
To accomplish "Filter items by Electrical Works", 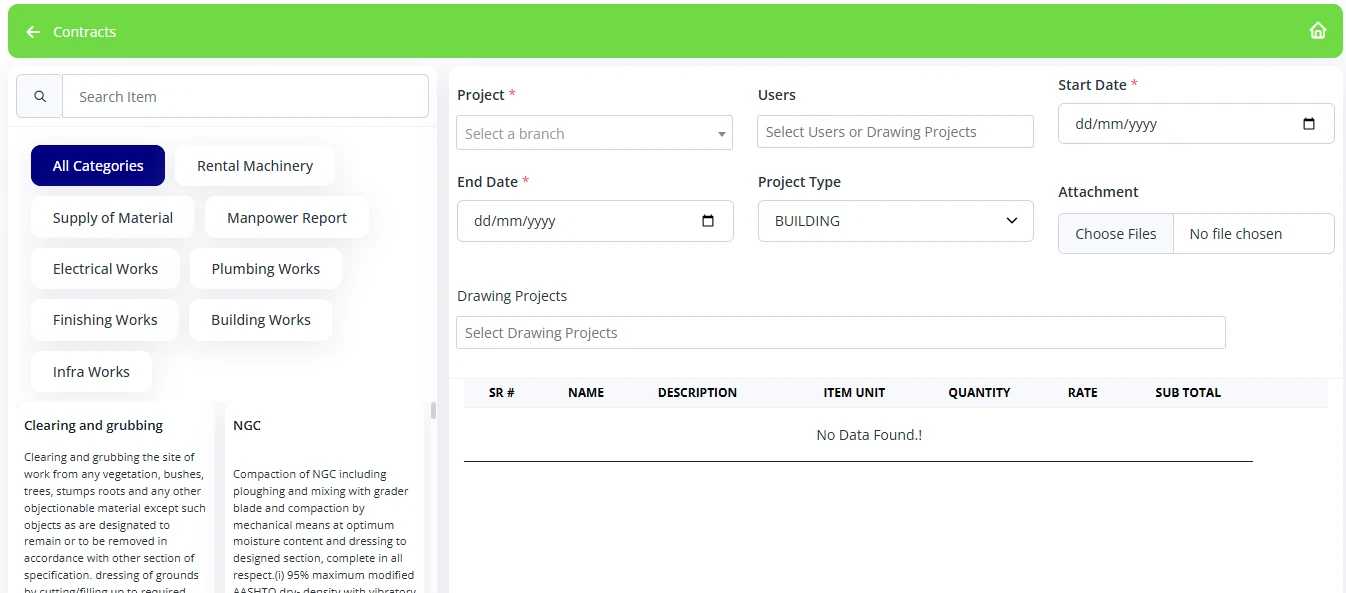I will pyautogui.click(x=105, y=269).
